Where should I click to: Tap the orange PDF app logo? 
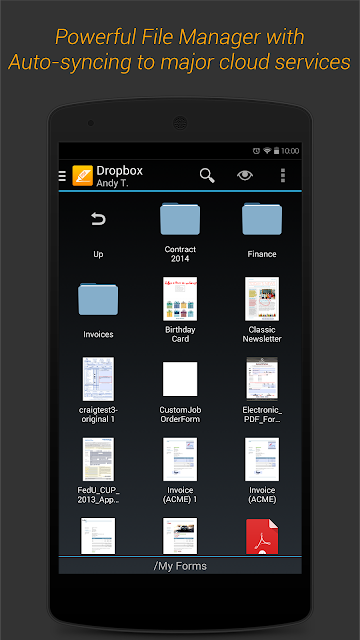82,176
